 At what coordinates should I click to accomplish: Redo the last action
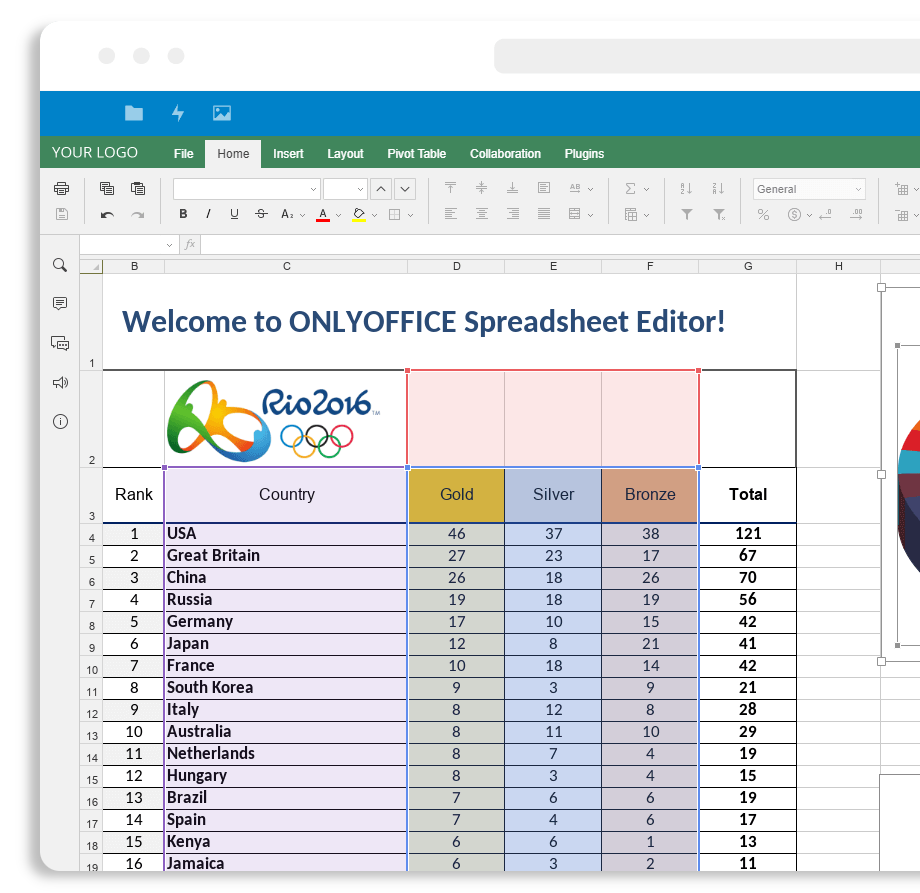tap(138, 215)
